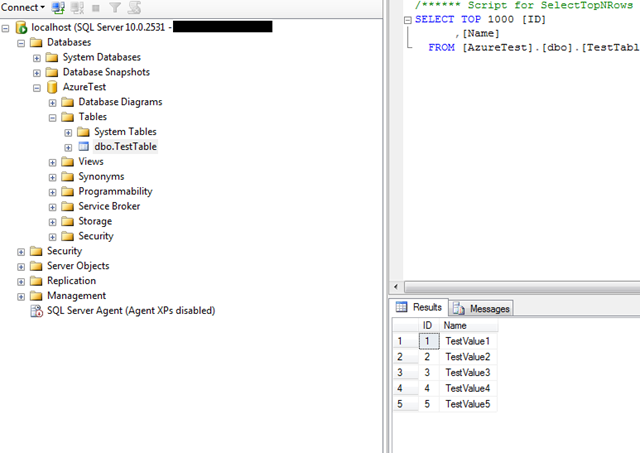
Task: Expand the Storage folder node
Action: (52, 222)
